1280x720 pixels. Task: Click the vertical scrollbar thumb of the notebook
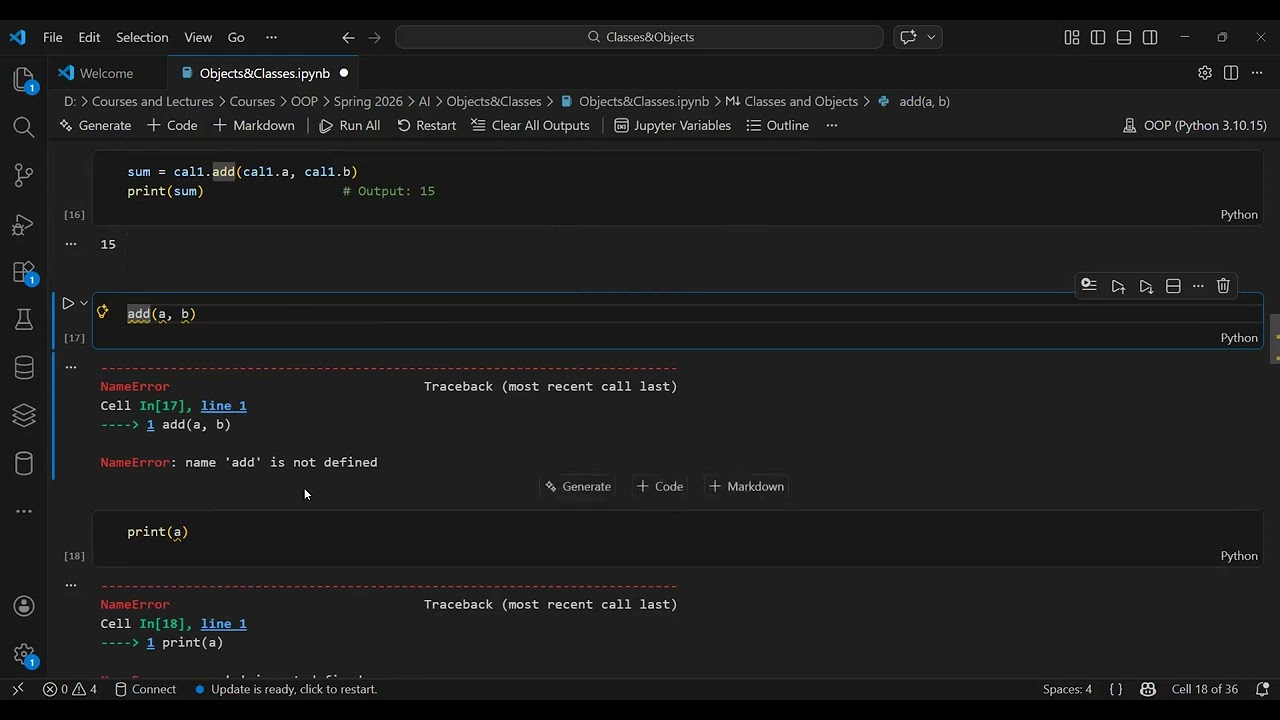click(x=1273, y=340)
